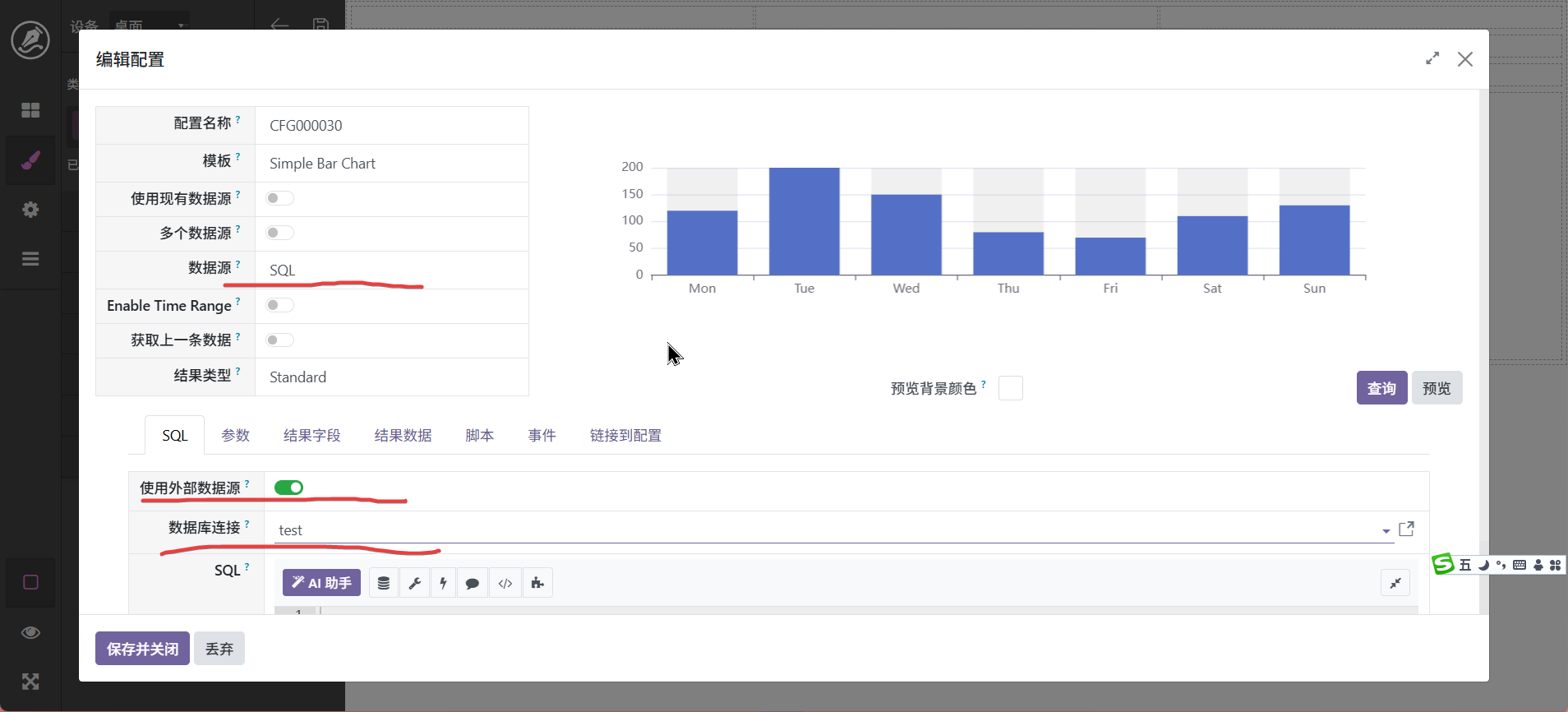
Task: Click the code brackets icon in SQL toolbar
Action: click(505, 583)
